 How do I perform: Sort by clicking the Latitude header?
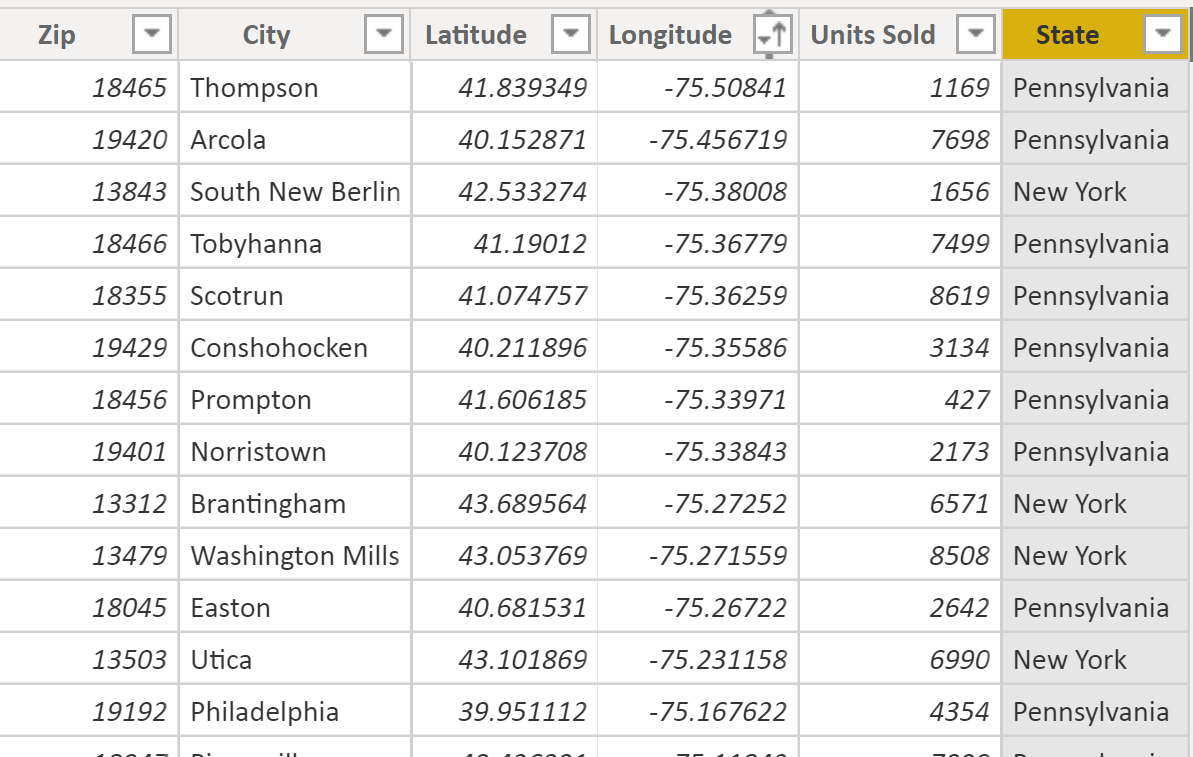click(475, 33)
